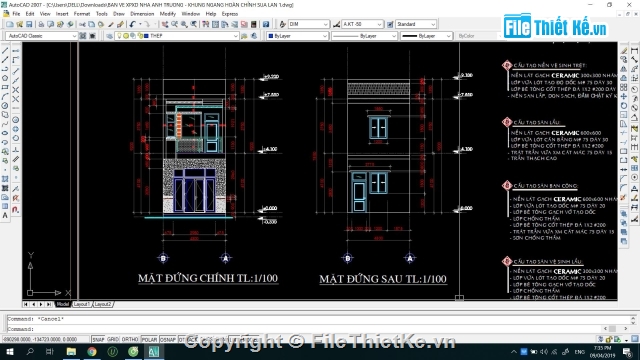Click the coordinate readout in status bar
Image resolution: width=640 pixels, height=360 pixels.
(45, 340)
